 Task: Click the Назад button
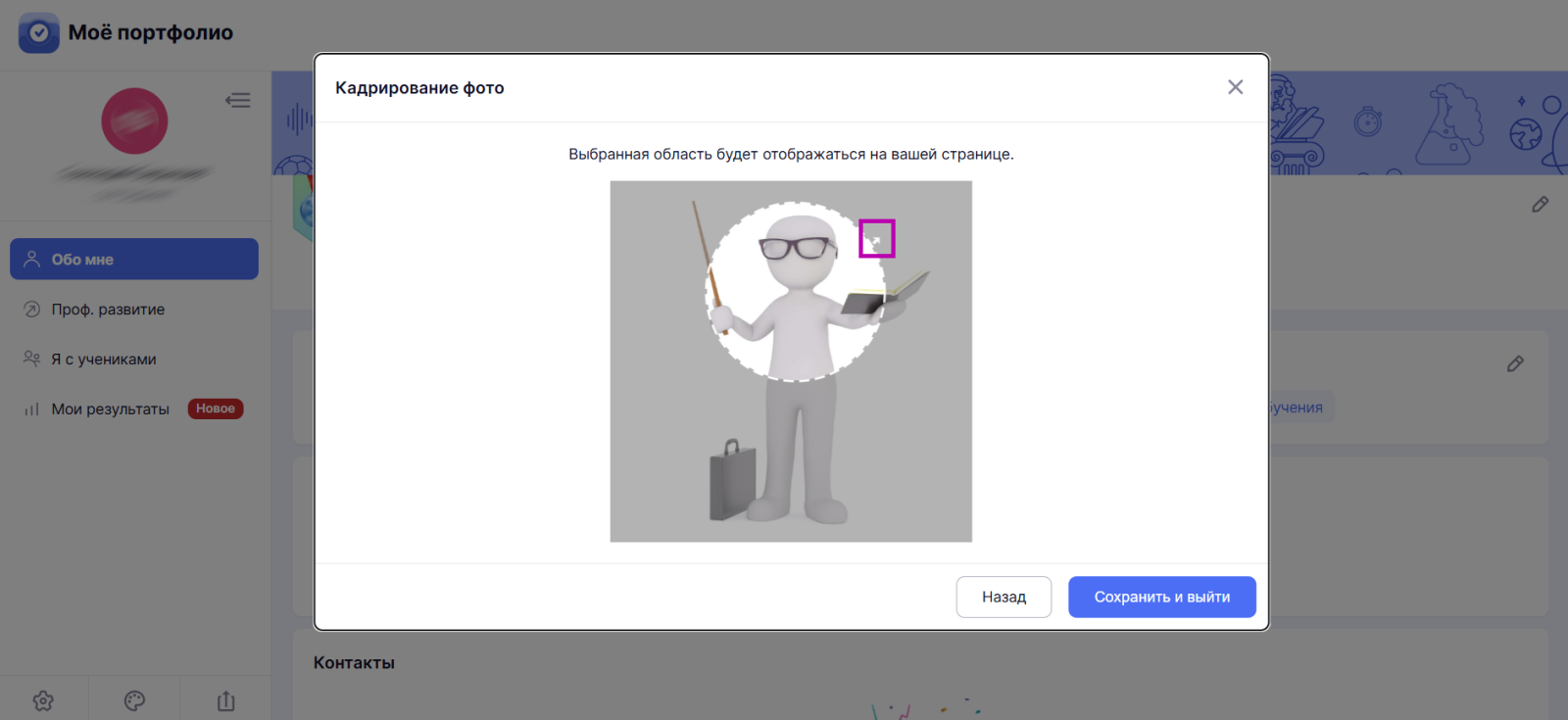pos(1004,597)
